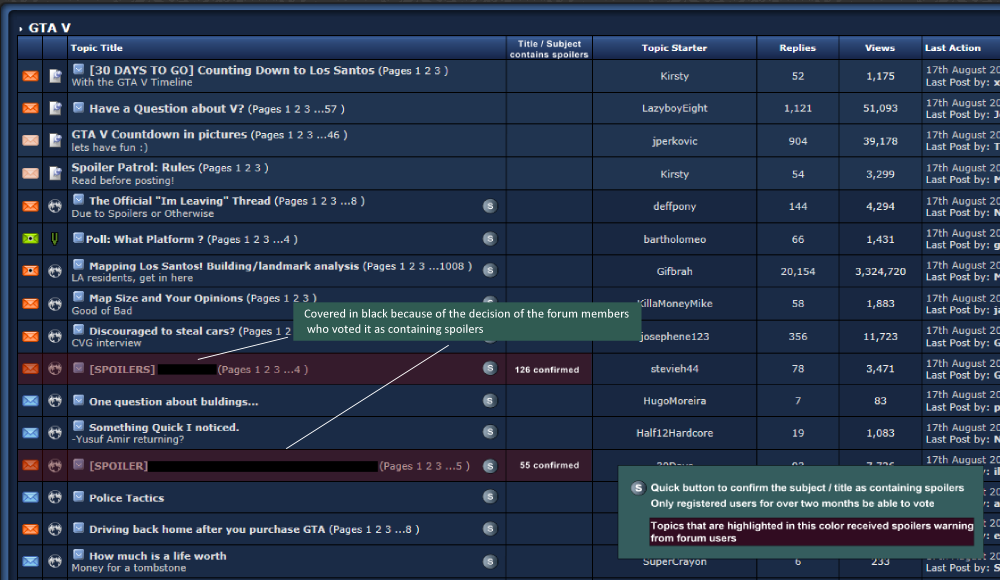Image resolution: width=1000 pixels, height=580 pixels.
Task: Click the blue envelope icon for How much is a life worth
Action: tap(30, 561)
